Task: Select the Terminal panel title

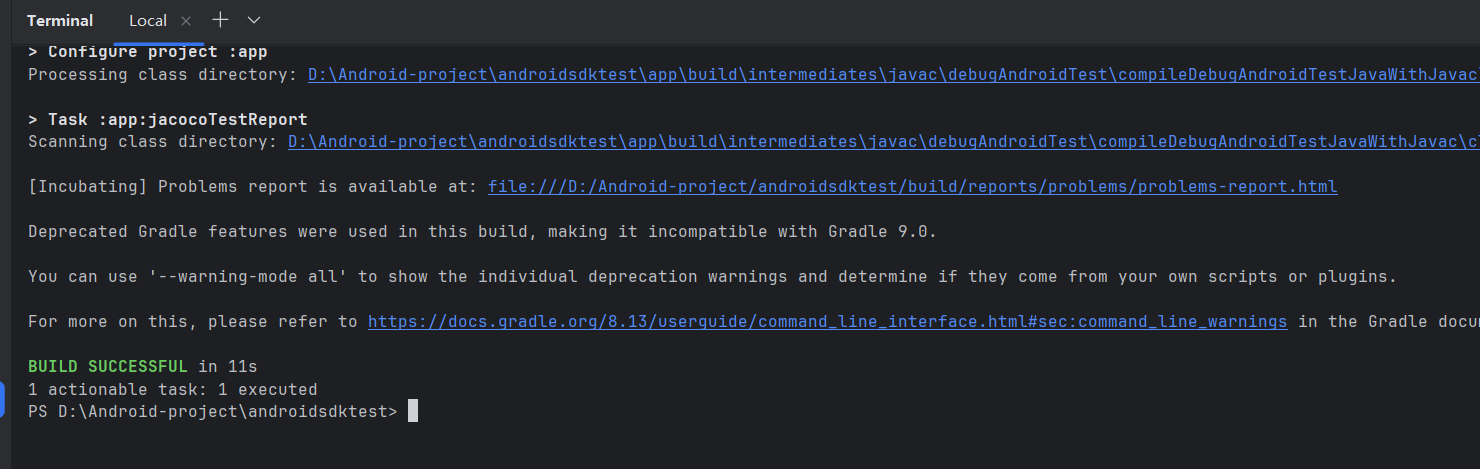Action: 60,21
